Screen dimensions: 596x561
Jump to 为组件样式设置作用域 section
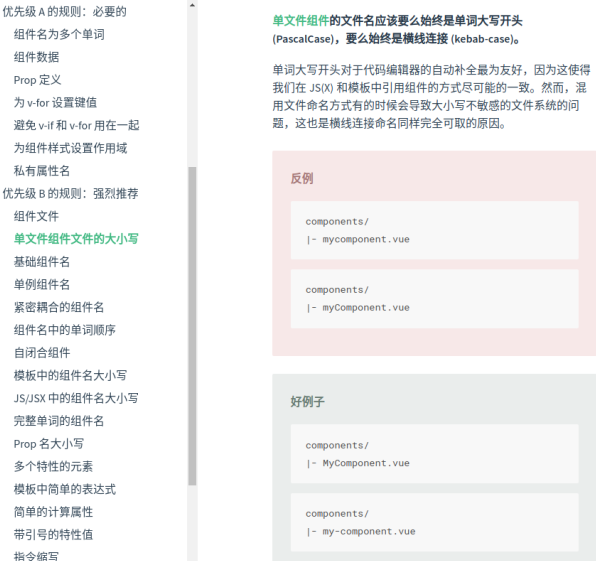click(x=70, y=148)
